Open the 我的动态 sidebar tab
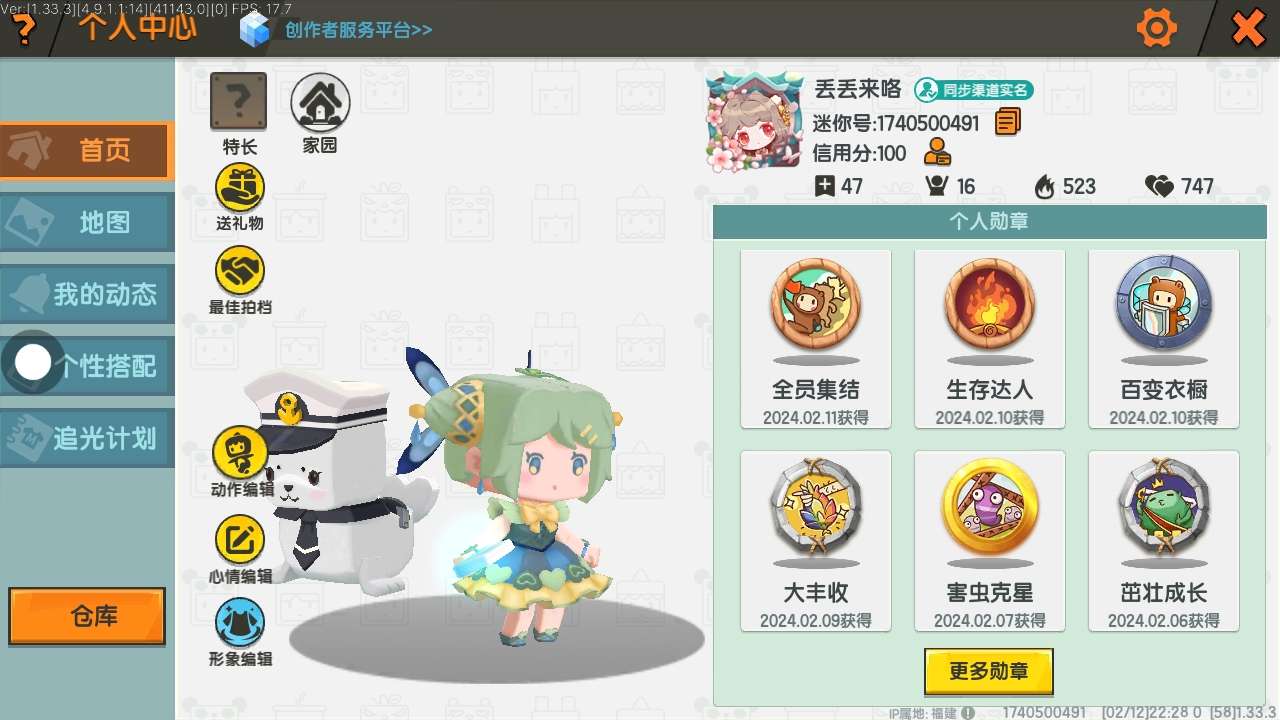The height and width of the screenshot is (720, 1280). (x=87, y=294)
